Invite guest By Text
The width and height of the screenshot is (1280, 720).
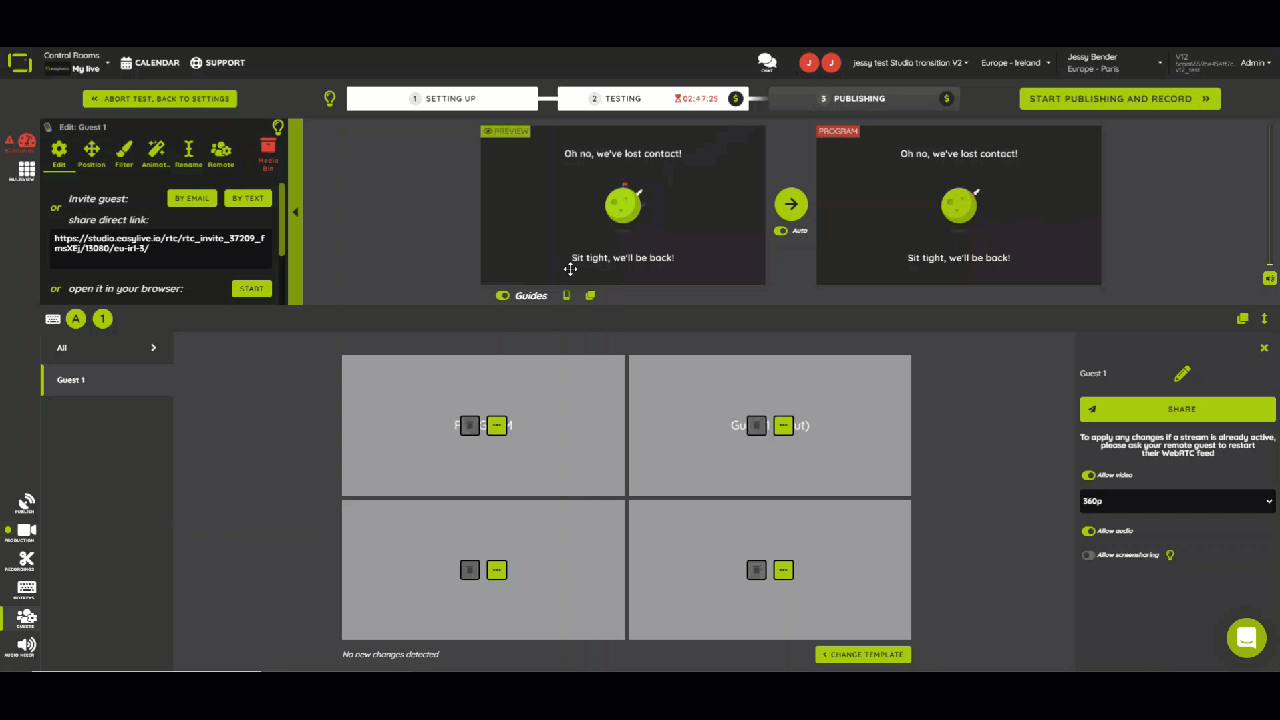click(x=248, y=198)
